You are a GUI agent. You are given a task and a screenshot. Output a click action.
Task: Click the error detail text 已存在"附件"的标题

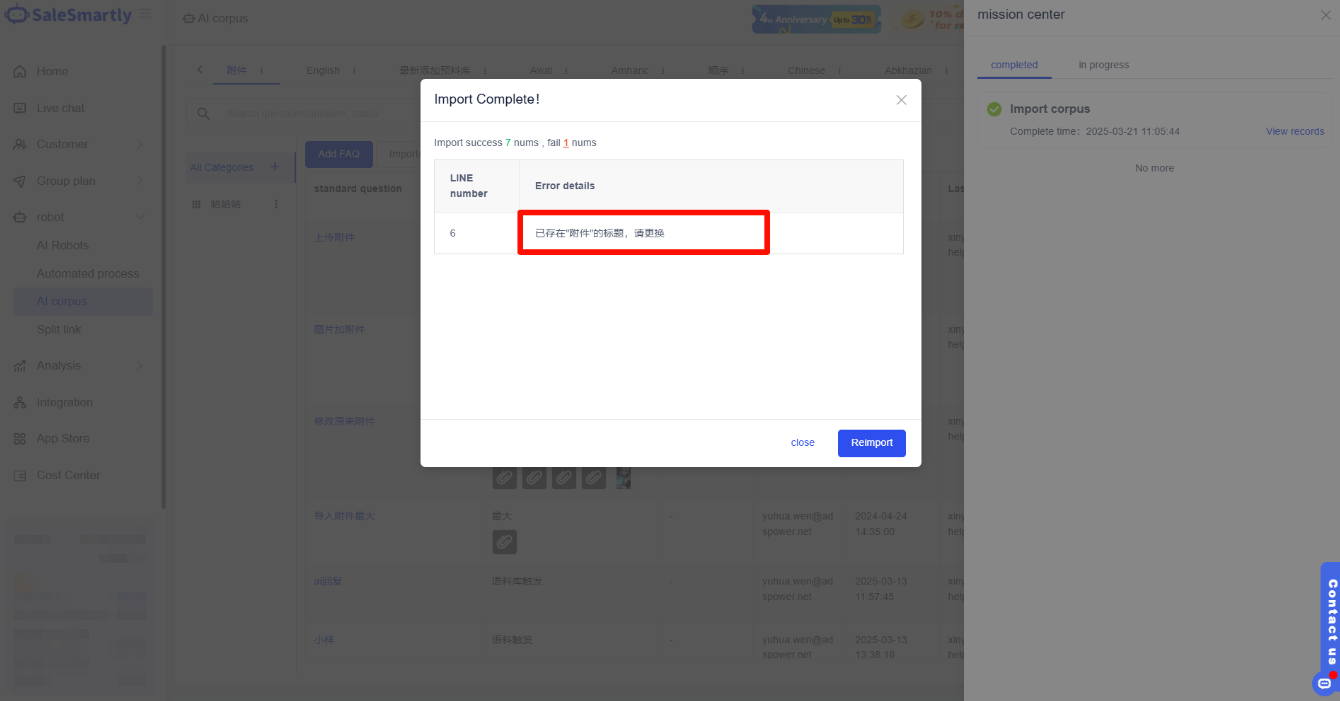600,233
